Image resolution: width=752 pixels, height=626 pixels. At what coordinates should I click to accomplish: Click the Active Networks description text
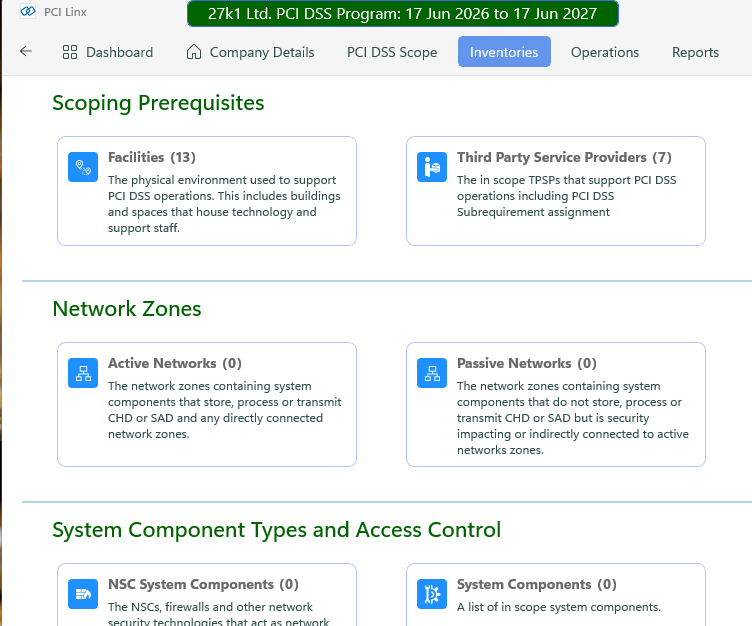[x=224, y=410]
